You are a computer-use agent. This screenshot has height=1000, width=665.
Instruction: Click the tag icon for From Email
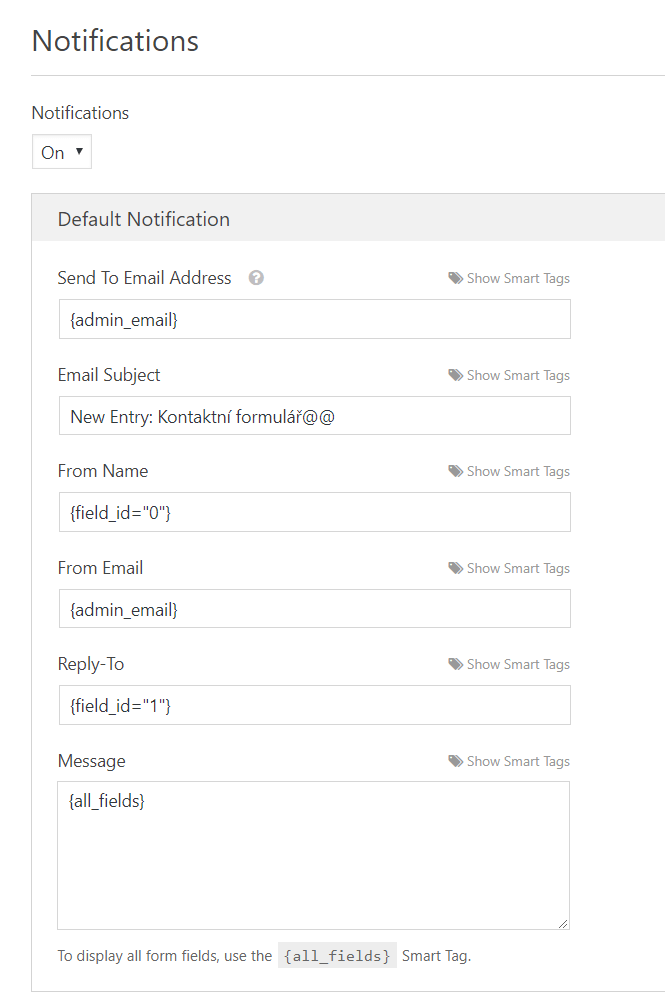(x=455, y=568)
